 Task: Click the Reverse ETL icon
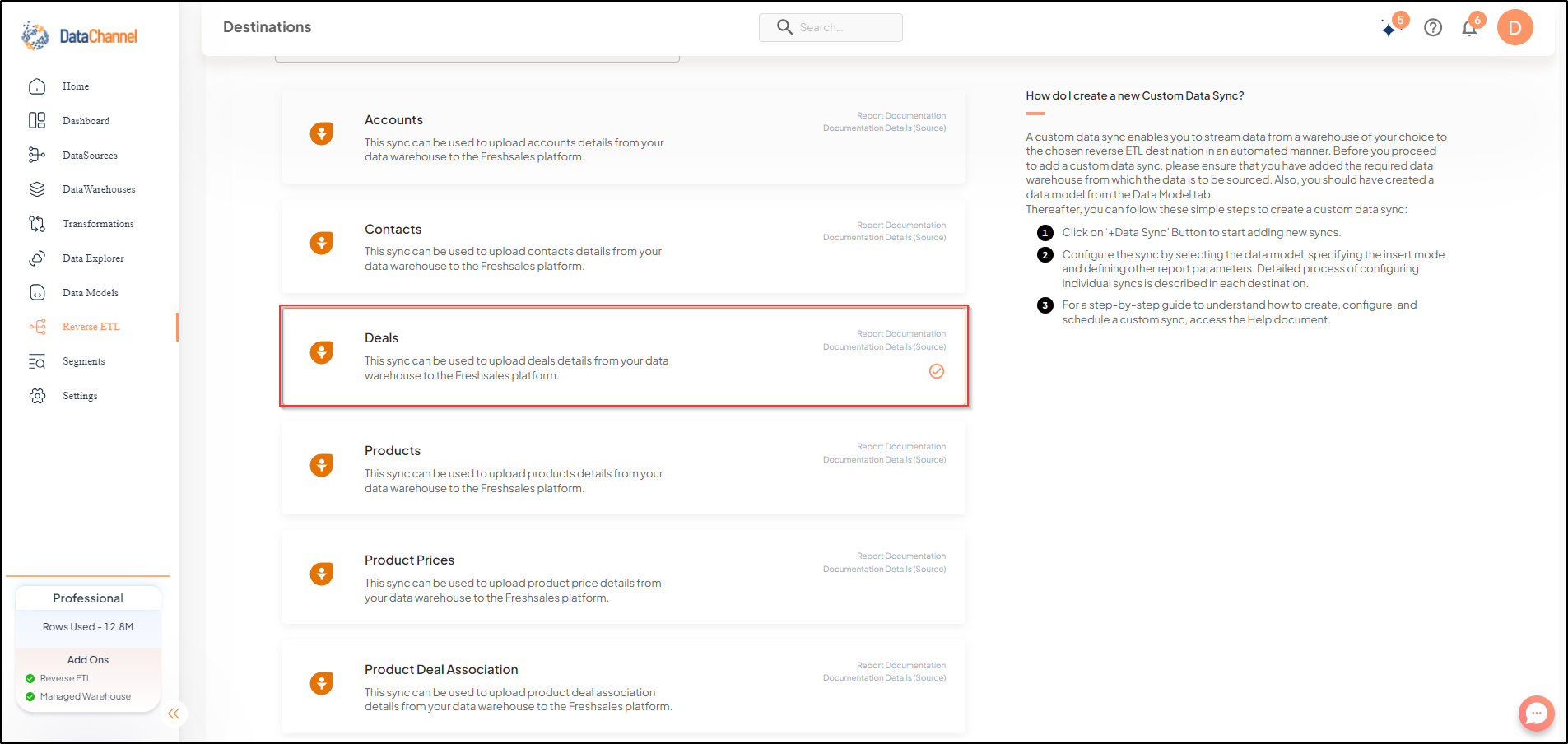pyautogui.click(x=37, y=327)
